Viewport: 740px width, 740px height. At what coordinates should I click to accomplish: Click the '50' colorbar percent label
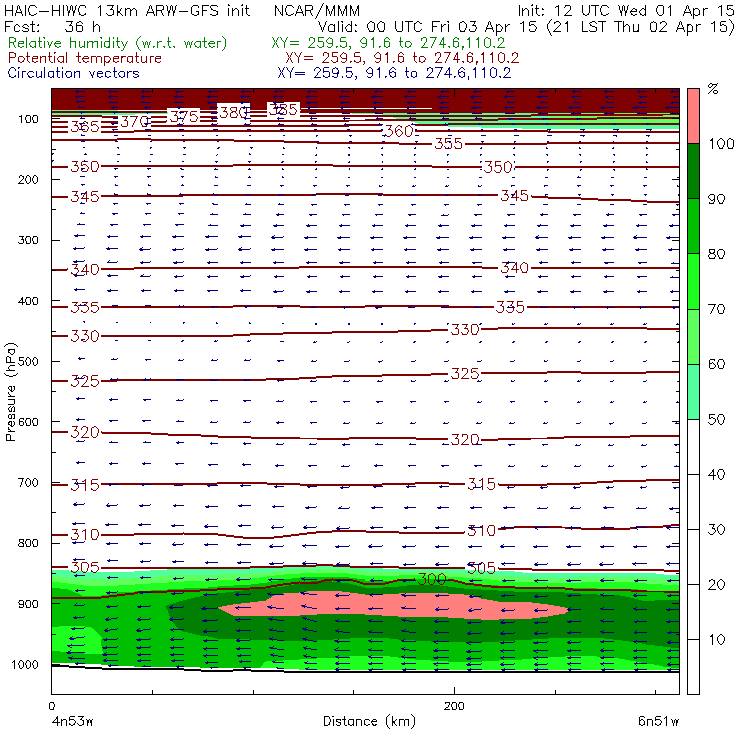coord(716,420)
